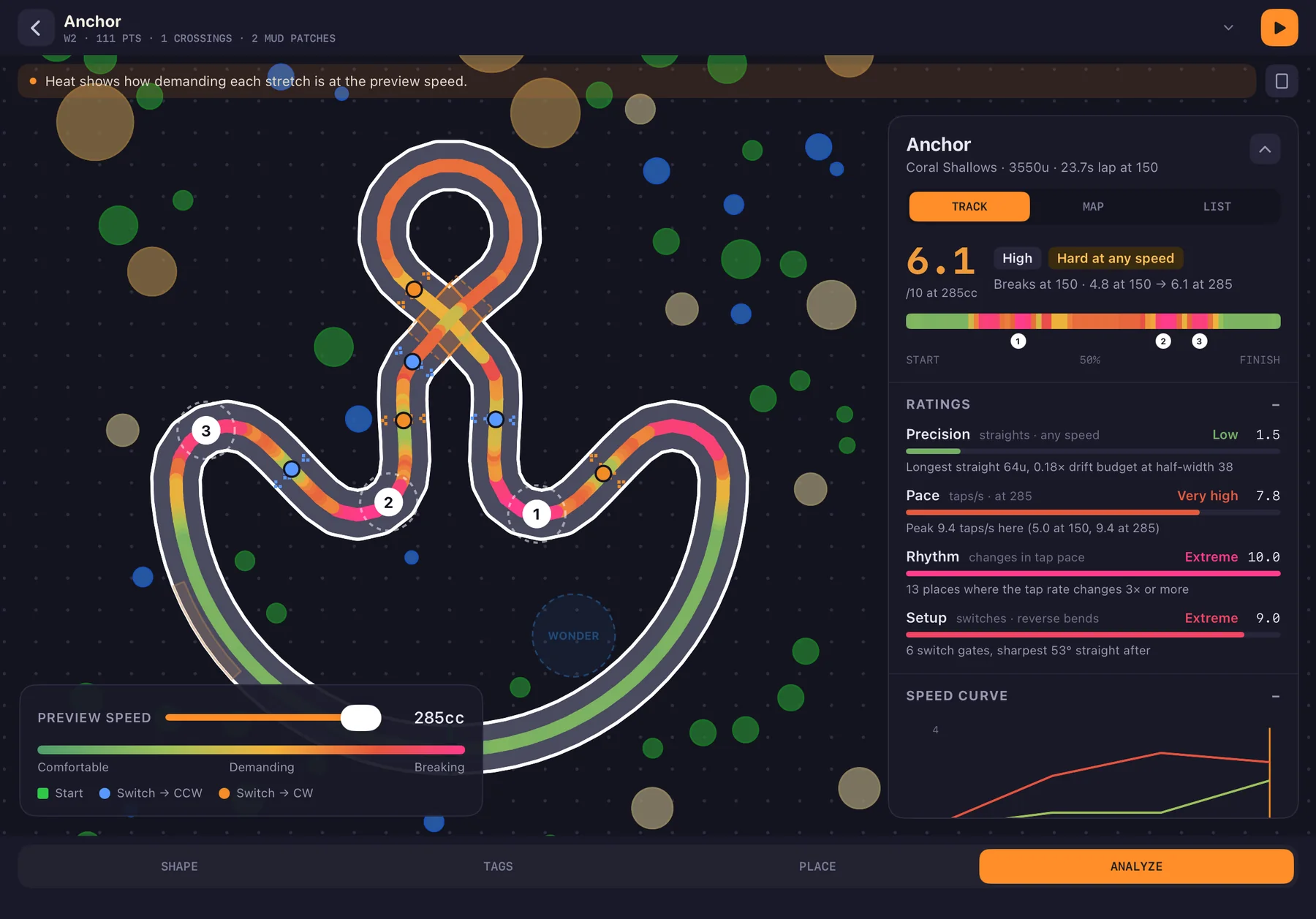Click hotspot marker 1 on the track

[x=536, y=514]
